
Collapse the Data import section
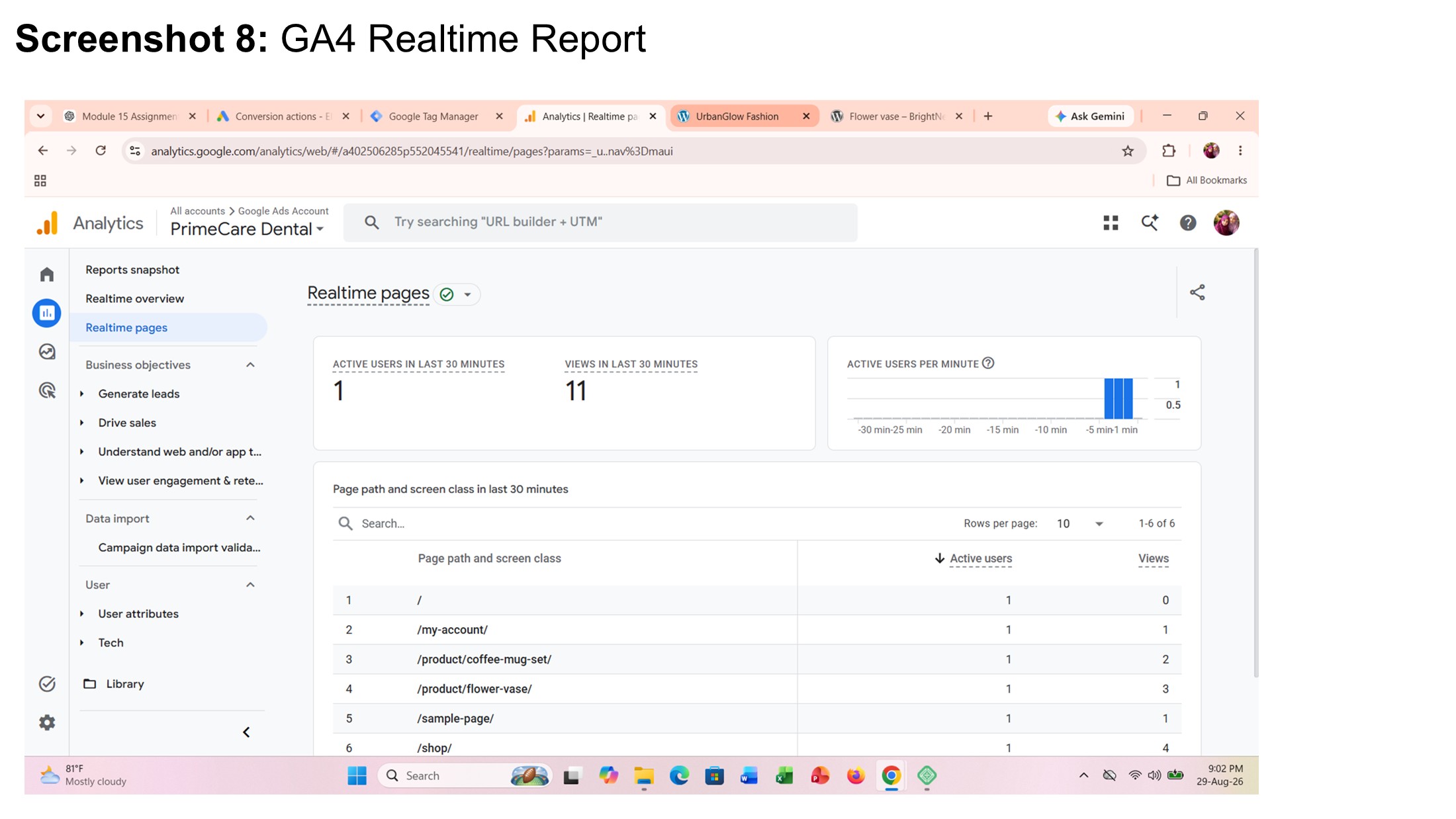point(250,518)
